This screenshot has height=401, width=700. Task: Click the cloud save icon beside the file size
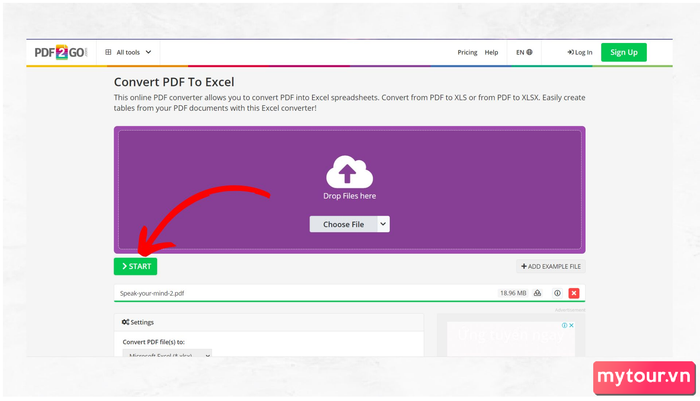(538, 293)
